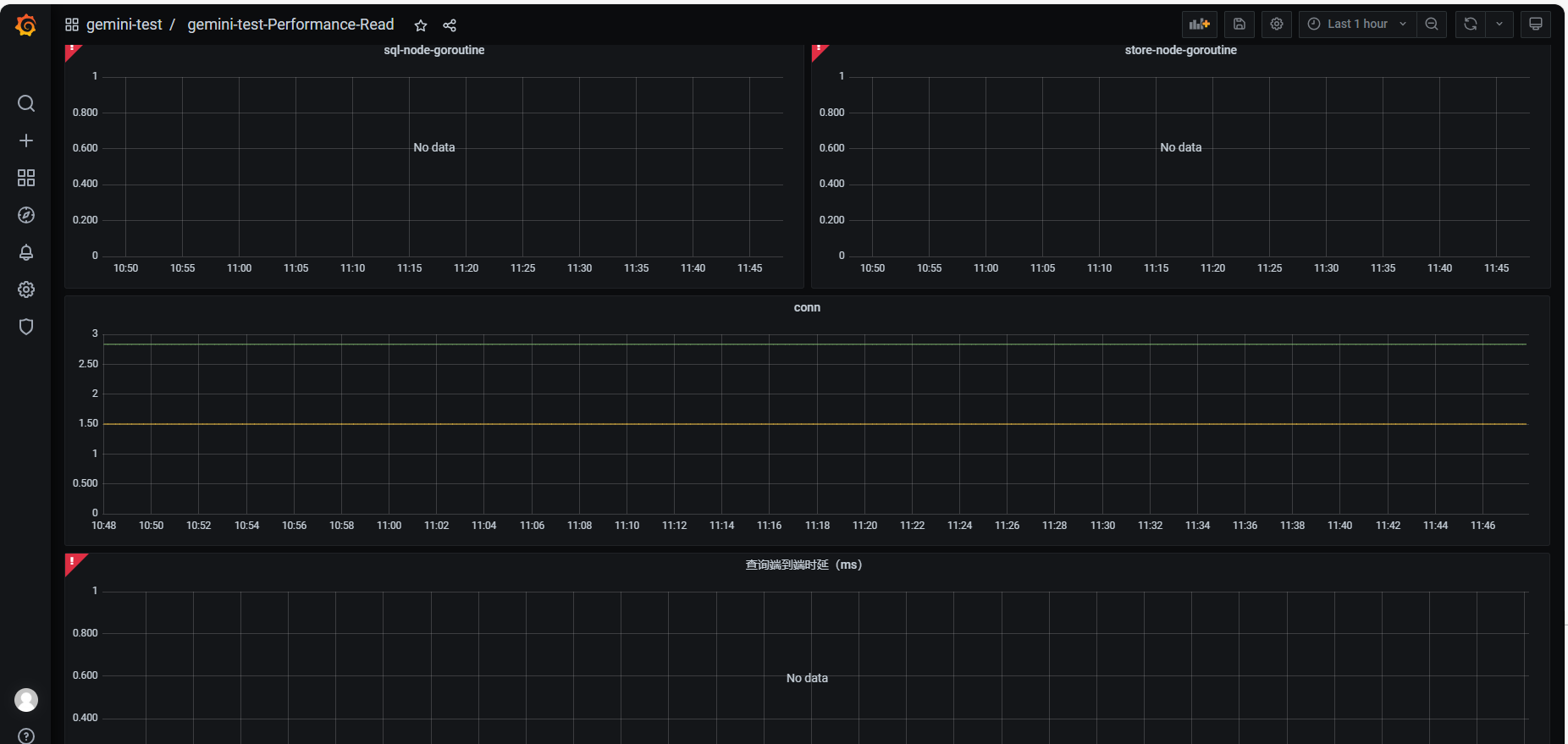Share the dashboard via share icon
The width and height of the screenshot is (1568, 744).
coord(450,25)
